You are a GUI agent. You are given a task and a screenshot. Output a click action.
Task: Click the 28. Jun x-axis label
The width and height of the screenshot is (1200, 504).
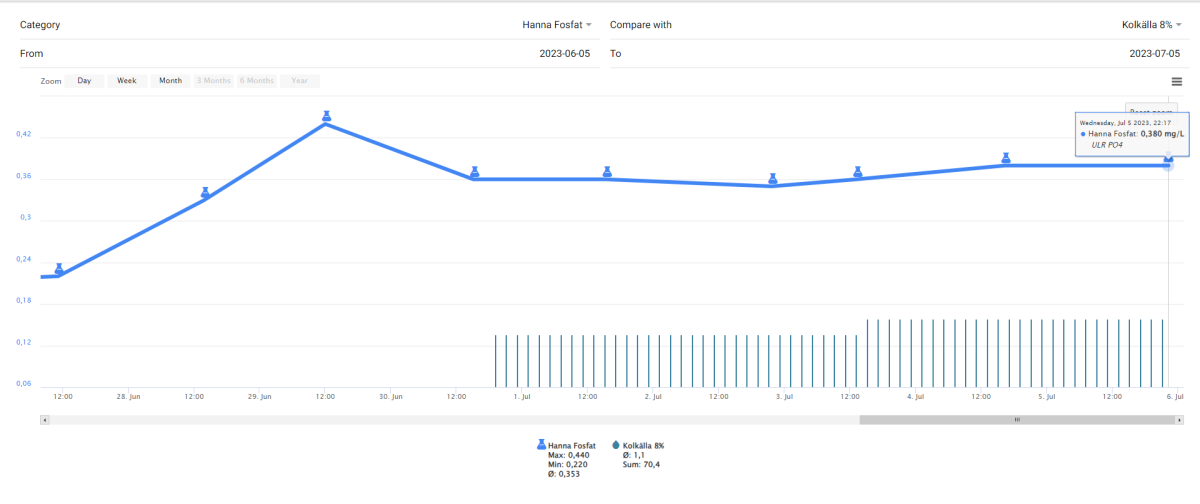coord(128,397)
